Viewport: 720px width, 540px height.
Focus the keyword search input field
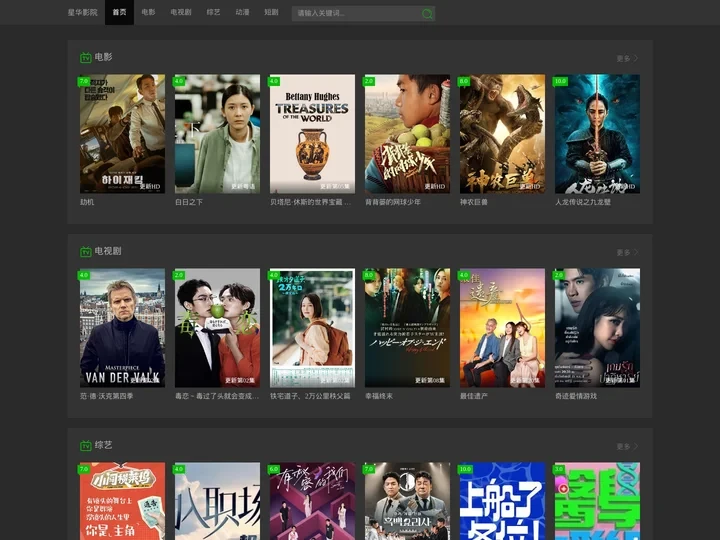tap(356, 13)
